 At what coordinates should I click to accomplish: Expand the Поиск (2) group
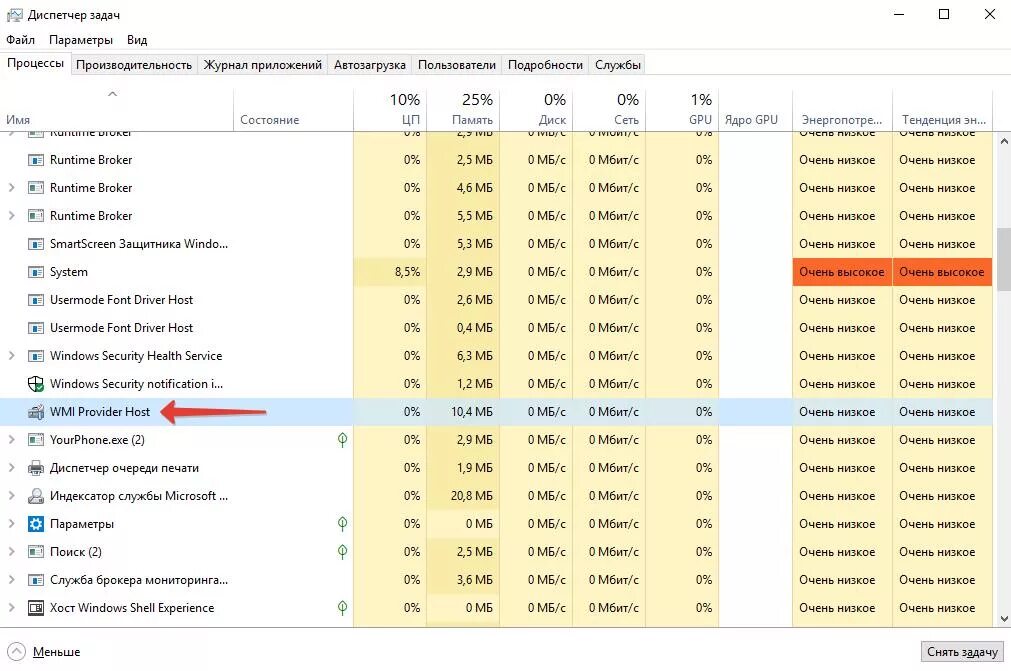pos(12,552)
